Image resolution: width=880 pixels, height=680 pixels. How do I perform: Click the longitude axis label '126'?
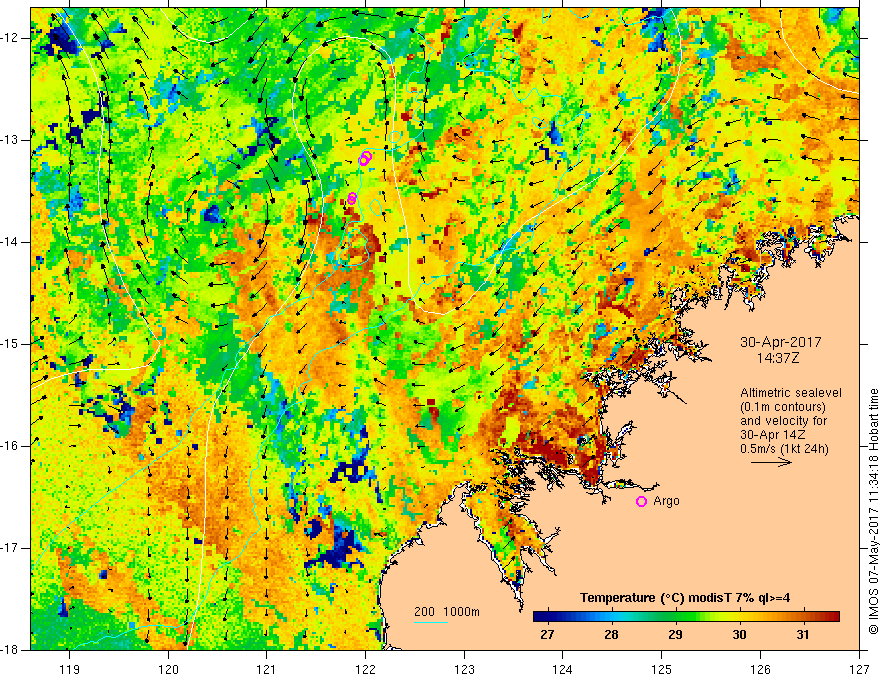pyautogui.click(x=760, y=669)
